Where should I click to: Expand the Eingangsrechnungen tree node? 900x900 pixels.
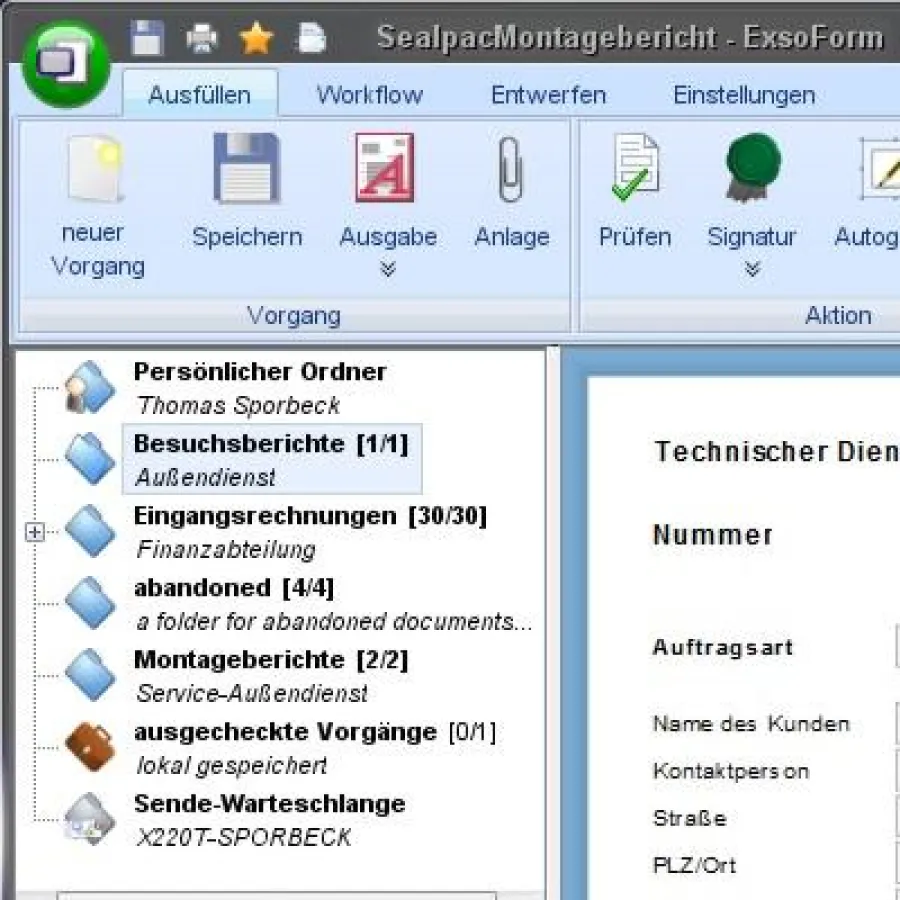pos(33,533)
